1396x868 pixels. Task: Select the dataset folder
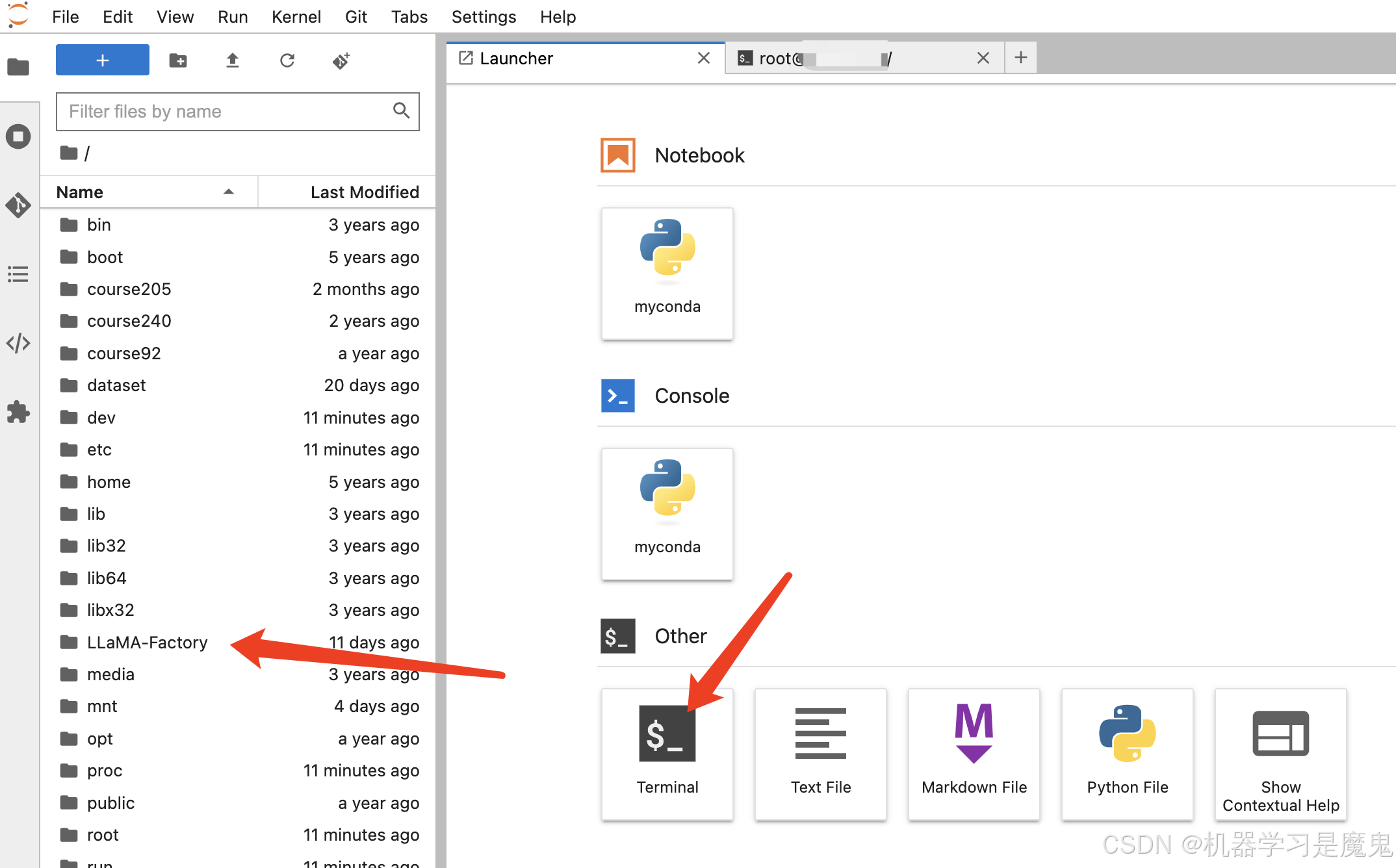point(238,385)
